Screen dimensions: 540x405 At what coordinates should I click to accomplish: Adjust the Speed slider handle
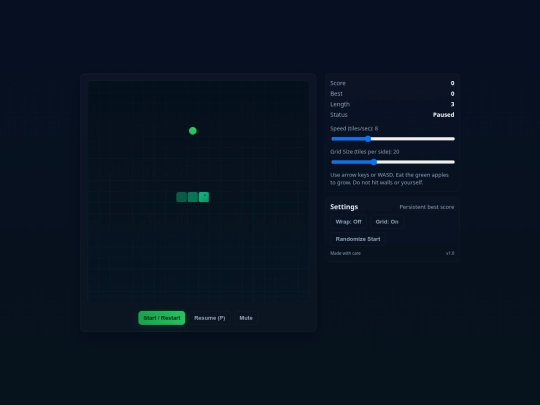(x=368, y=139)
